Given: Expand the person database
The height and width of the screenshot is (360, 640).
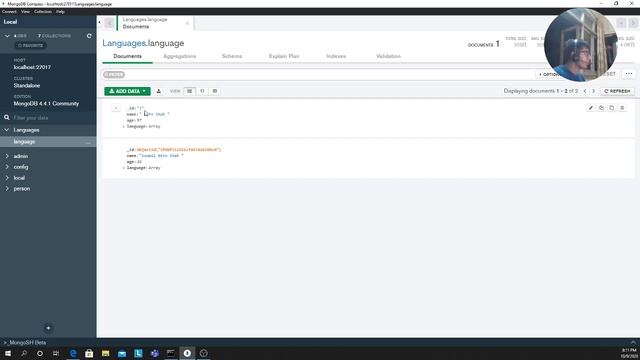Looking at the screenshot, I should pos(7,189).
